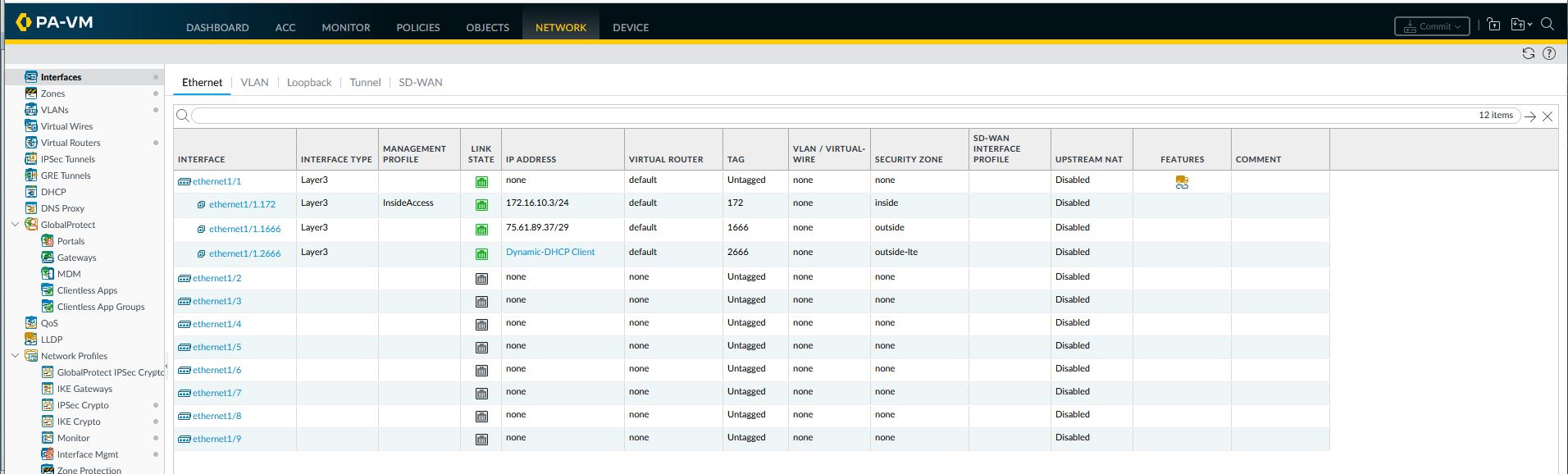Viewport: 1568px width, 474px height.
Task: Refresh the interfaces page
Action: (x=1528, y=53)
